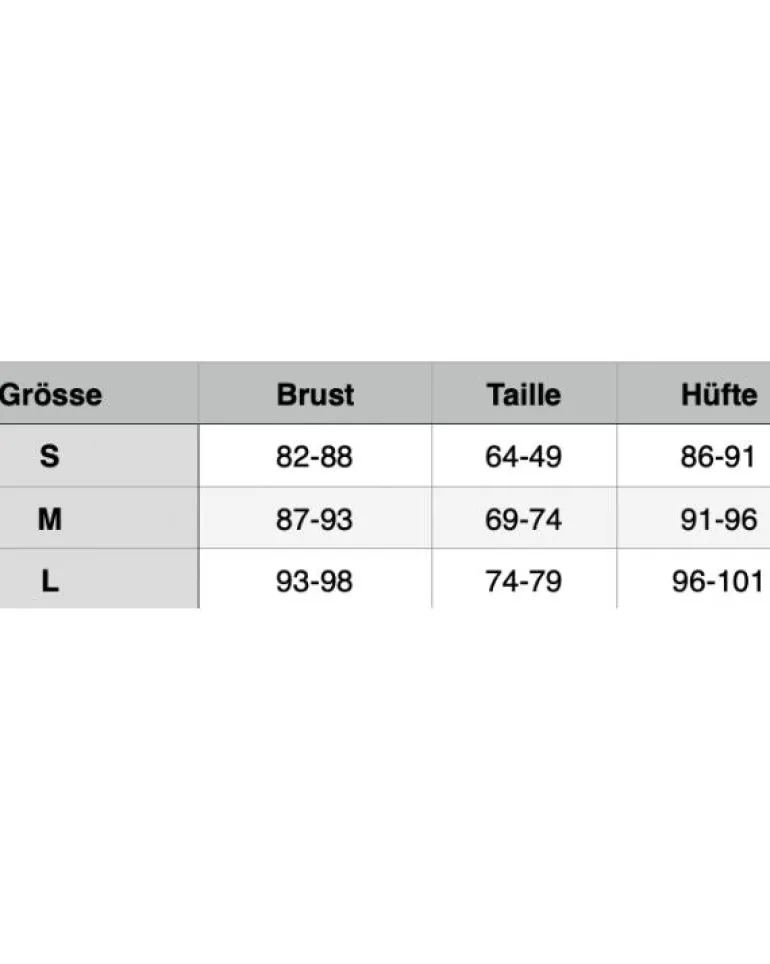This screenshot has width=770, height=964.
Task: Click the Brust column header
Action: (x=315, y=394)
